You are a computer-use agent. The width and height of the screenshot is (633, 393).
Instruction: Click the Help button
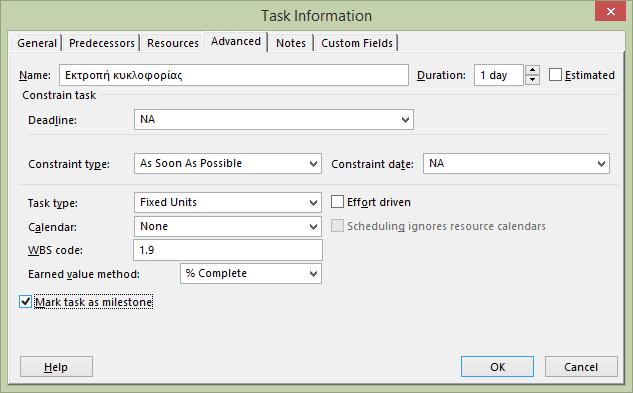point(56,367)
